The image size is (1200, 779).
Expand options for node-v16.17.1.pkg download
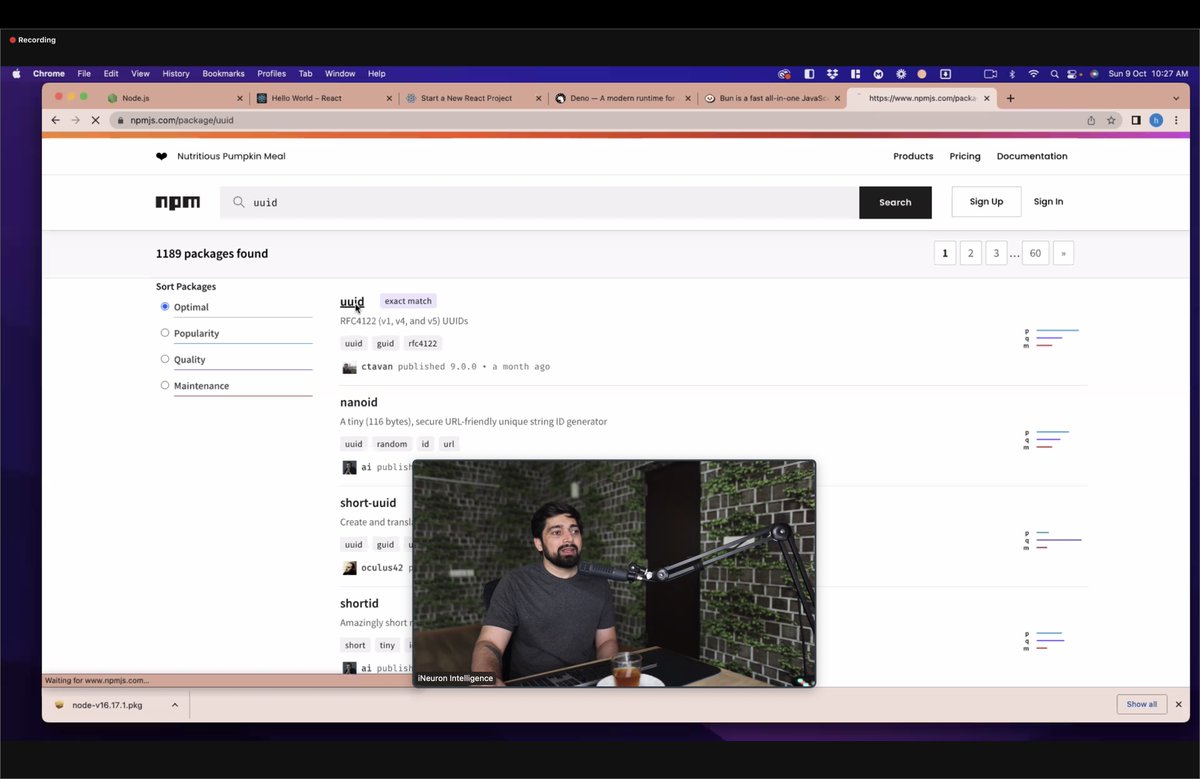[x=175, y=705]
